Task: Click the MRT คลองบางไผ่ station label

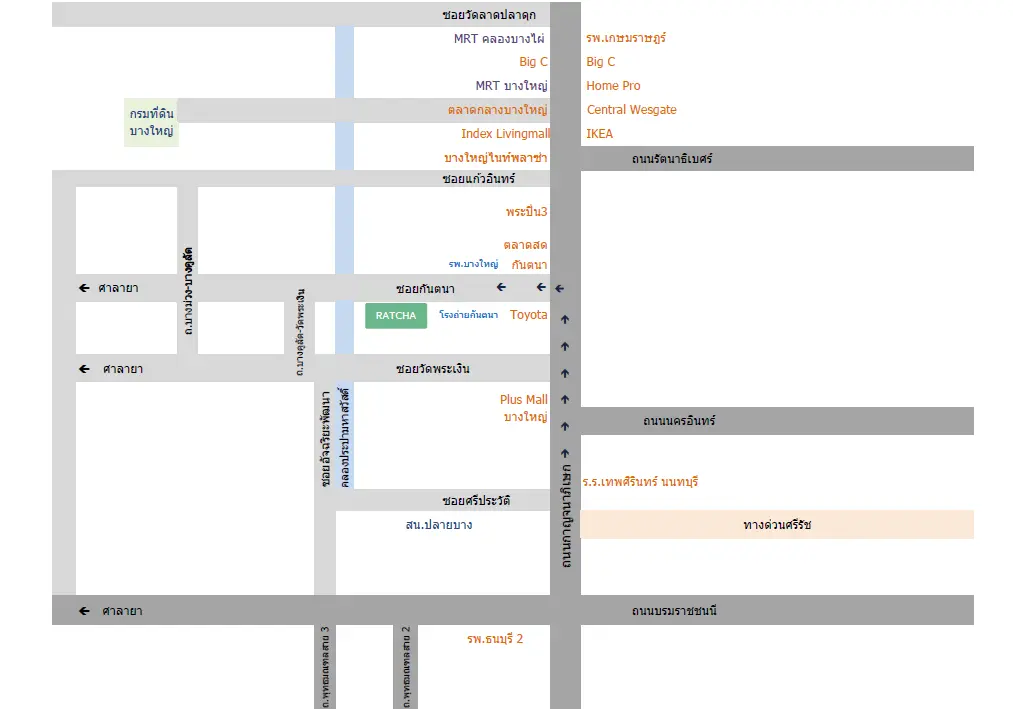Action: tap(498, 39)
